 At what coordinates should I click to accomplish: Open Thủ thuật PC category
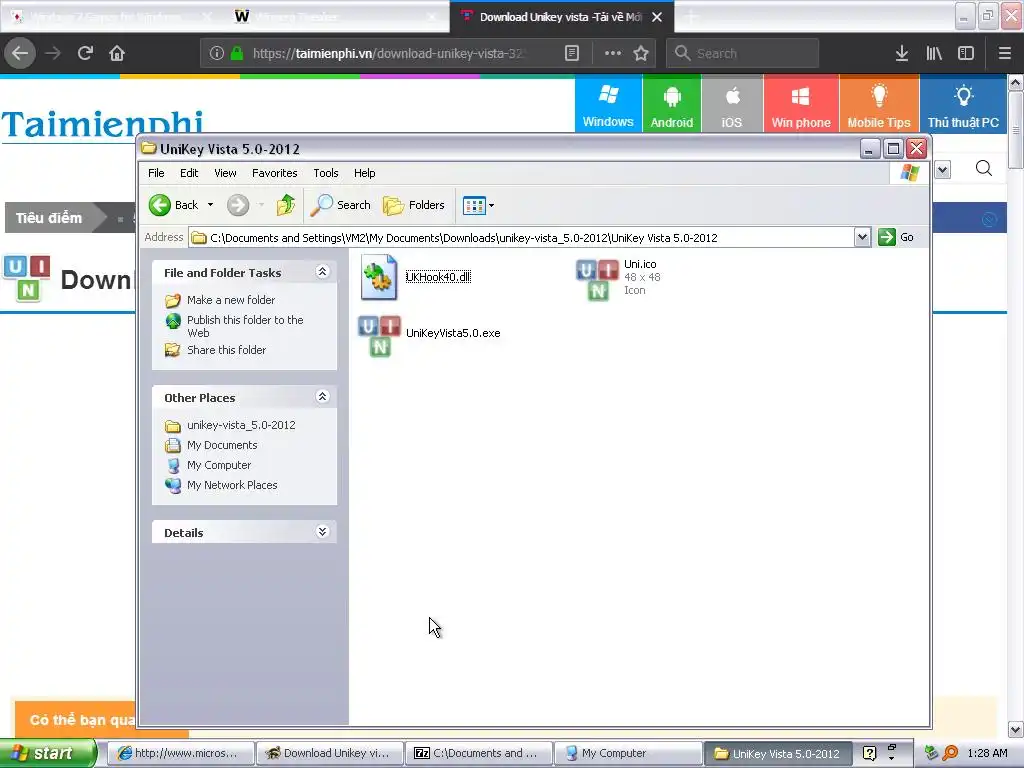(963, 104)
